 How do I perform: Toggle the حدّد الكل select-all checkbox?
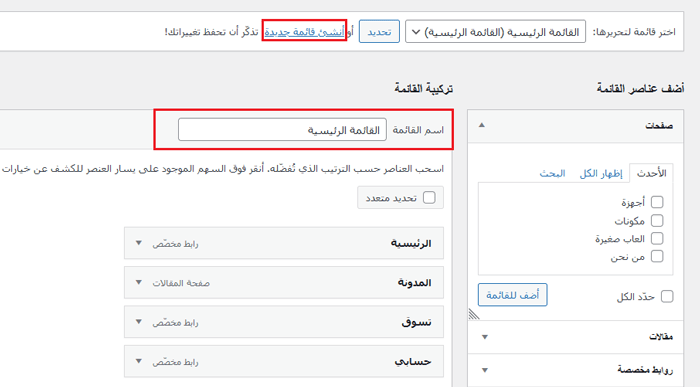(x=667, y=296)
